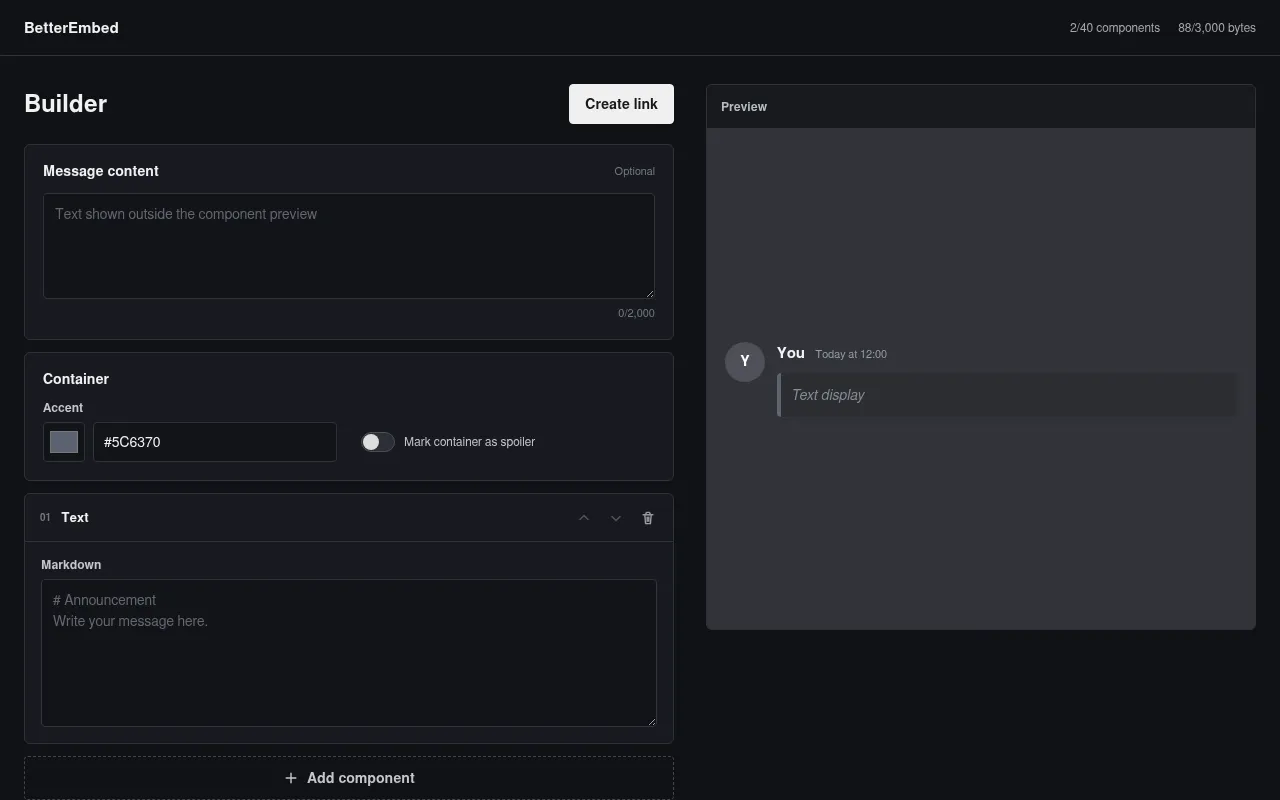
Task: Delete the Text component with trash icon
Action: [x=648, y=518]
